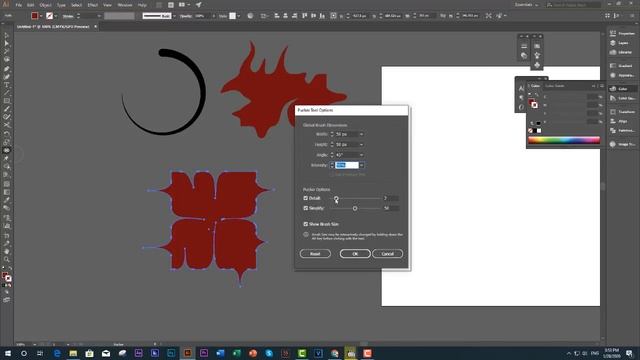
Task: Click the Fill/Stroke indicator in Color panel
Action: [533, 103]
